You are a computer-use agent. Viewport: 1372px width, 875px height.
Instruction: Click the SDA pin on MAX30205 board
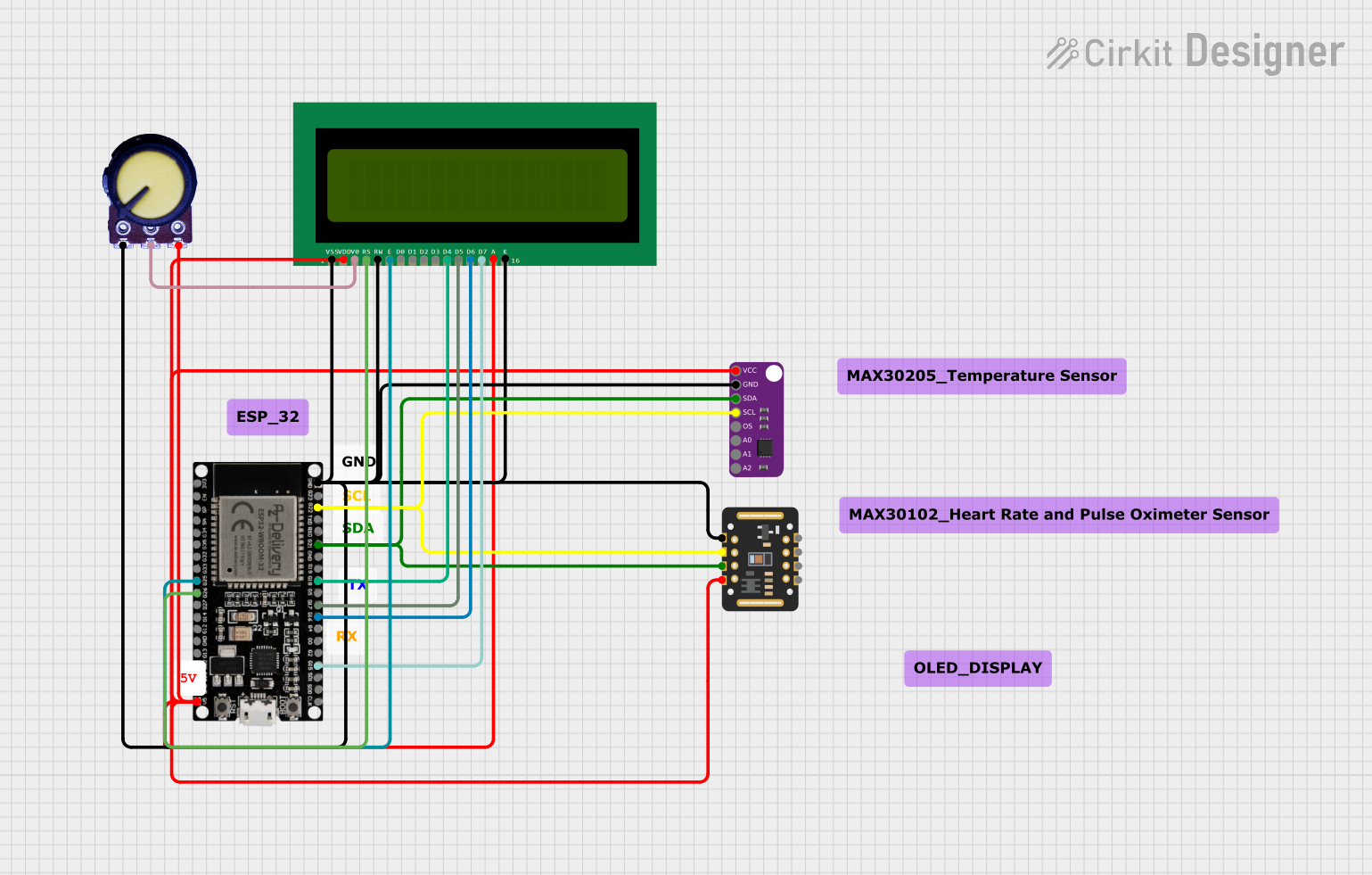735,399
